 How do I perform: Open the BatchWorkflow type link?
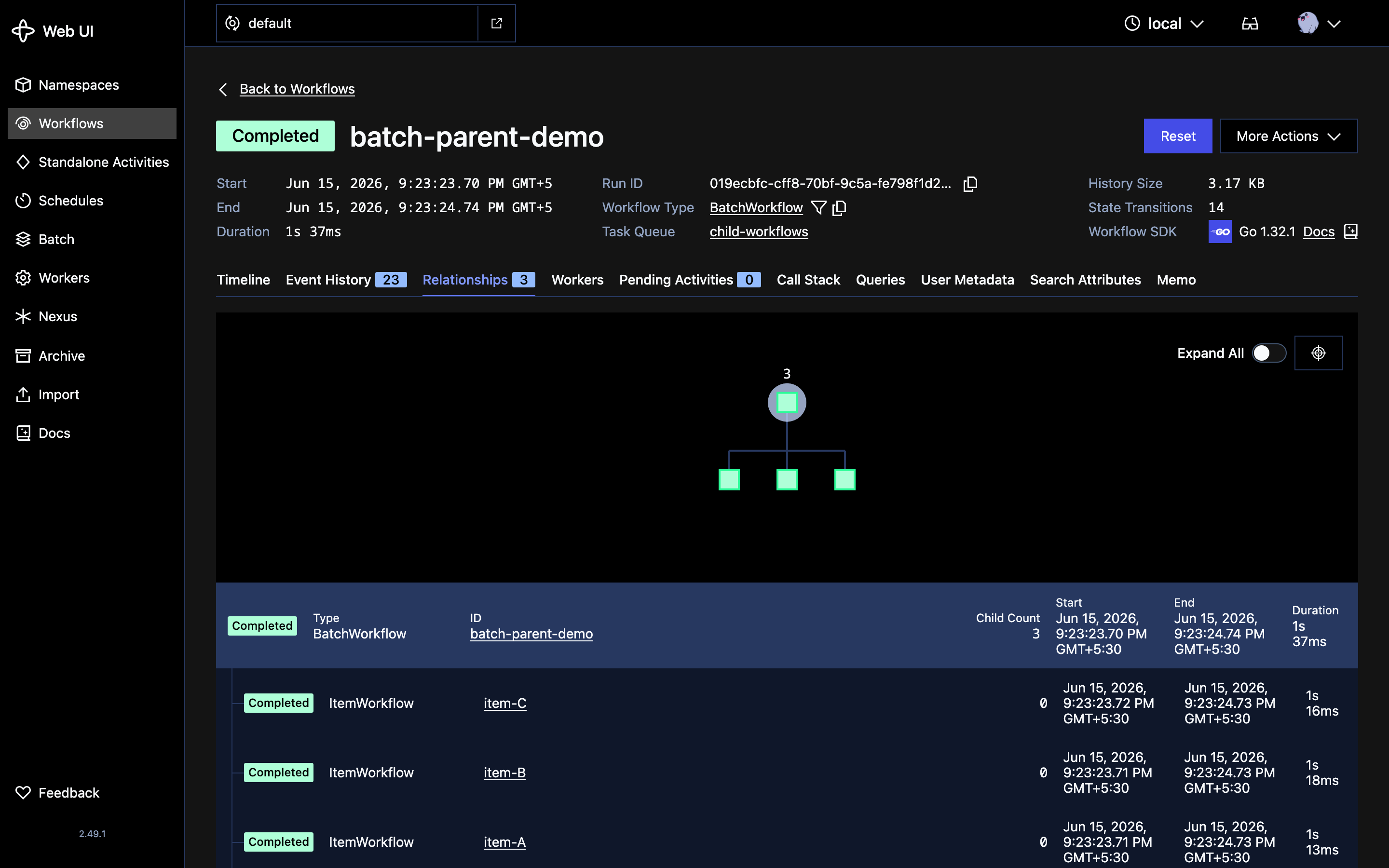pos(756,208)
